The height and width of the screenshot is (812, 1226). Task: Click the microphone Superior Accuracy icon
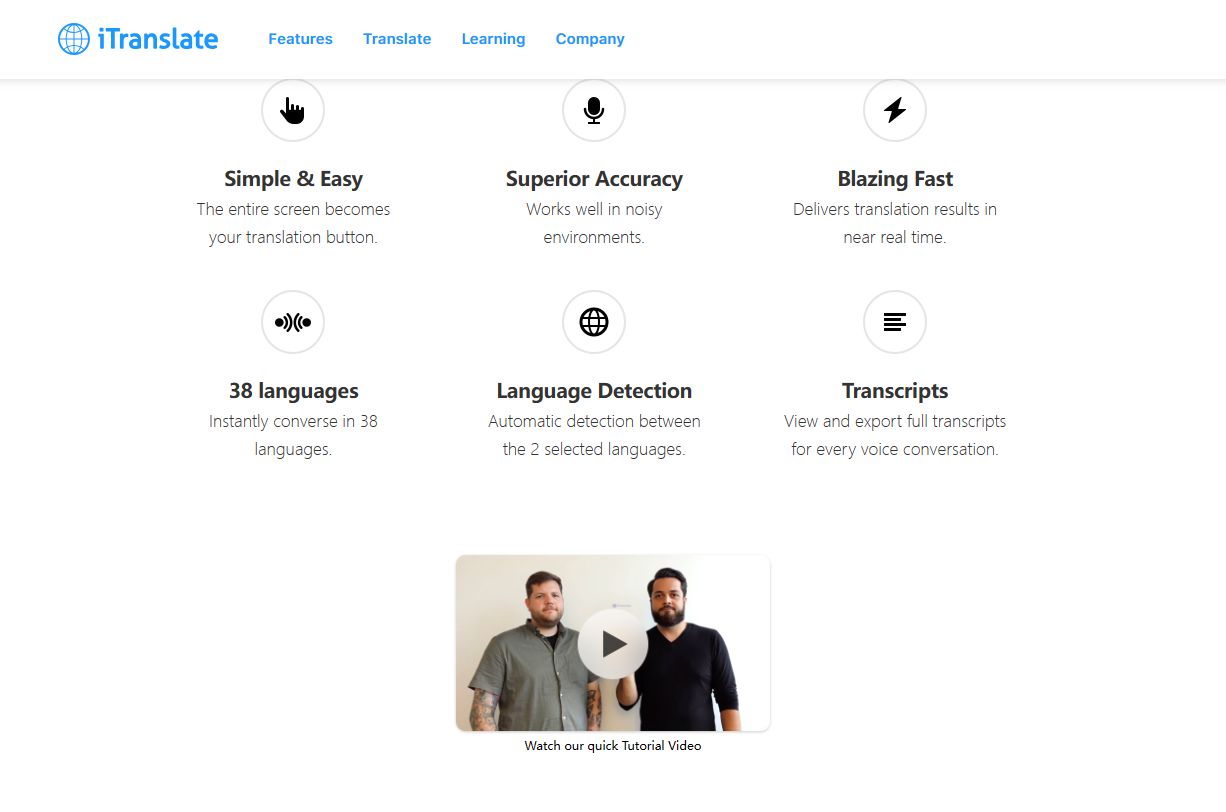[x=594, y=110]
